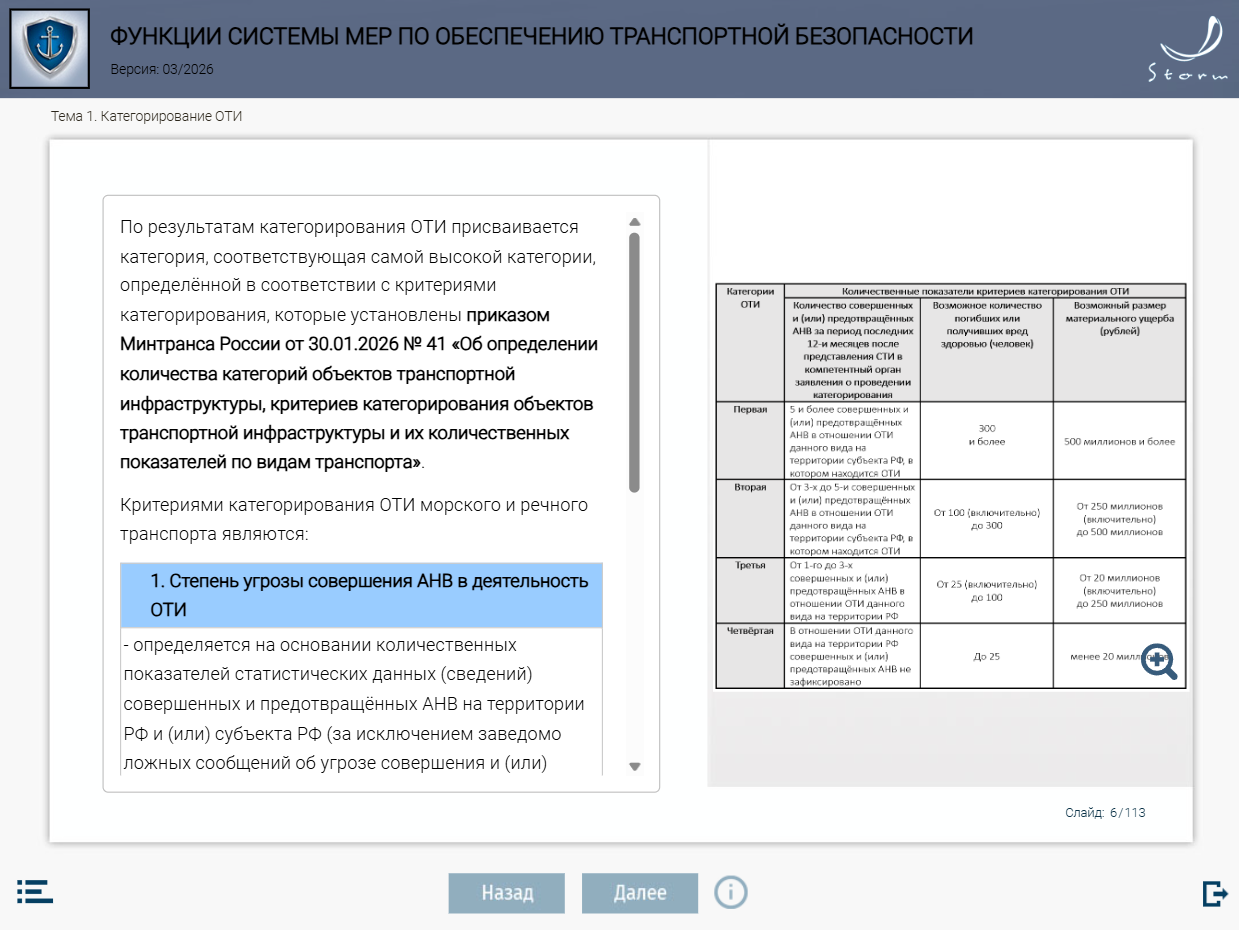The height and width of the screenshot is (930, 1239).
Task: Click the anchor shield course logo
Action: point(49,49)
